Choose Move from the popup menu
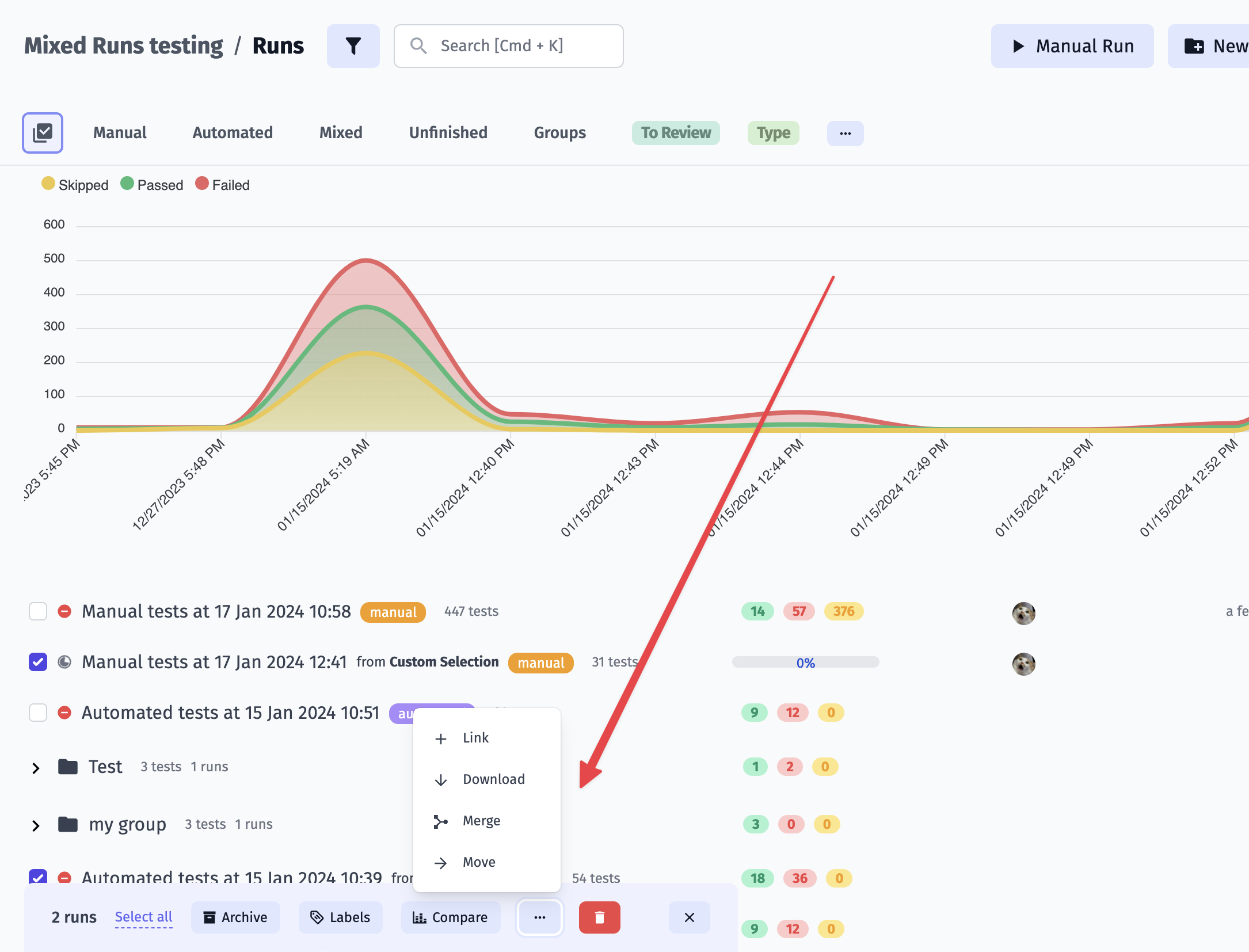 (487, 862)
